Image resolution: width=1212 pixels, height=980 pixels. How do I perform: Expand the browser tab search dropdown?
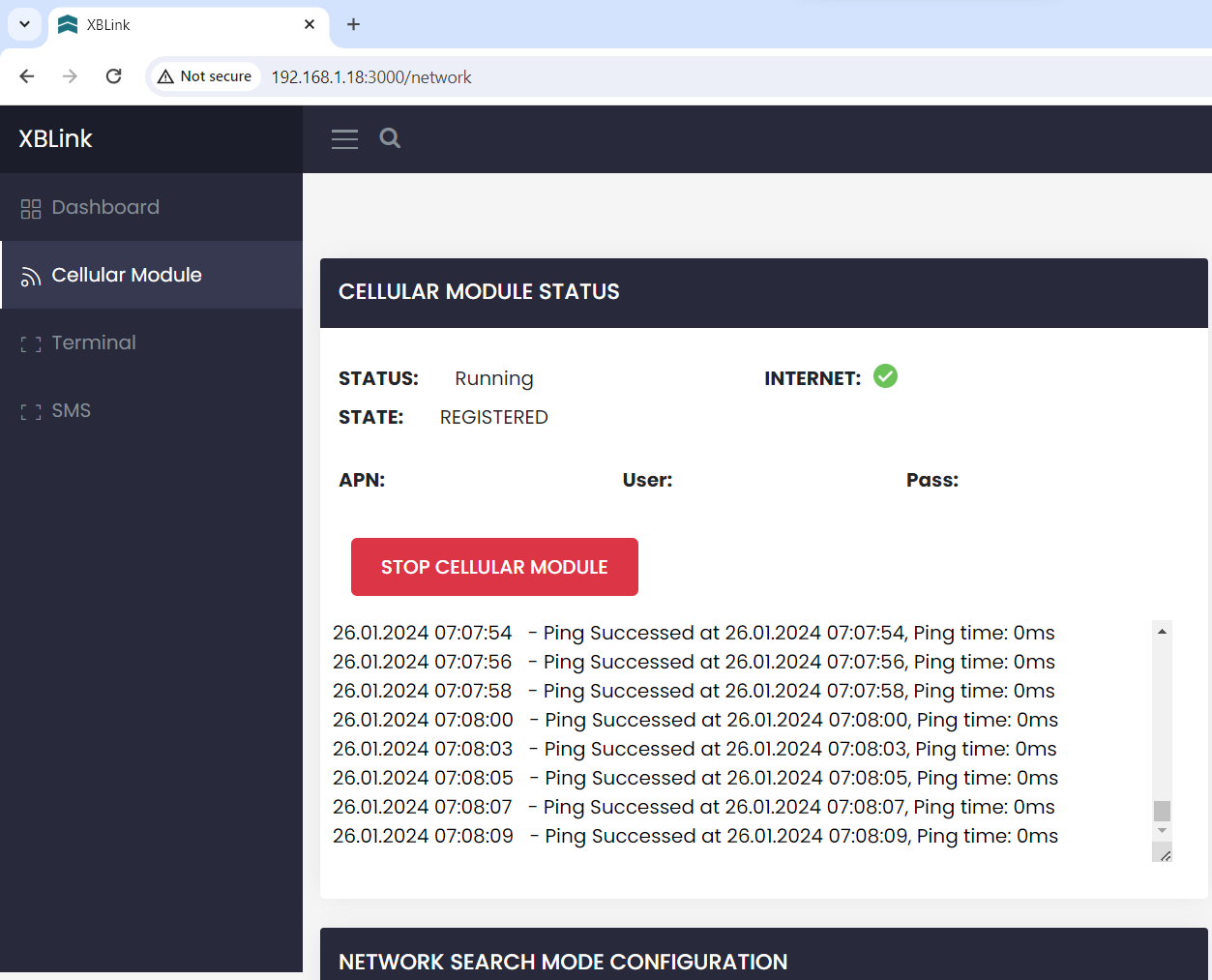24,24
